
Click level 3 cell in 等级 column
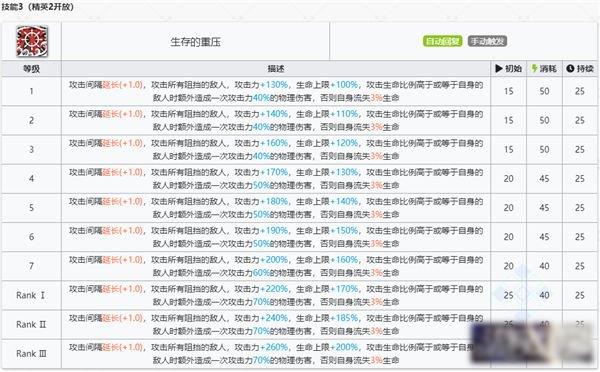[x=31, y=149]
